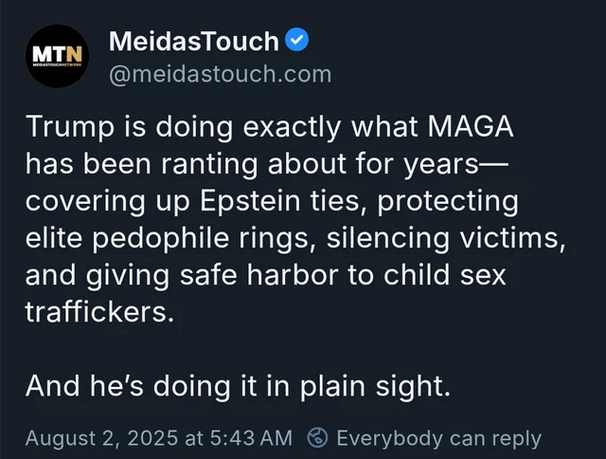Click the word "protecting" in the post
This screenshot has height=459, width=606.
(448, 202)
